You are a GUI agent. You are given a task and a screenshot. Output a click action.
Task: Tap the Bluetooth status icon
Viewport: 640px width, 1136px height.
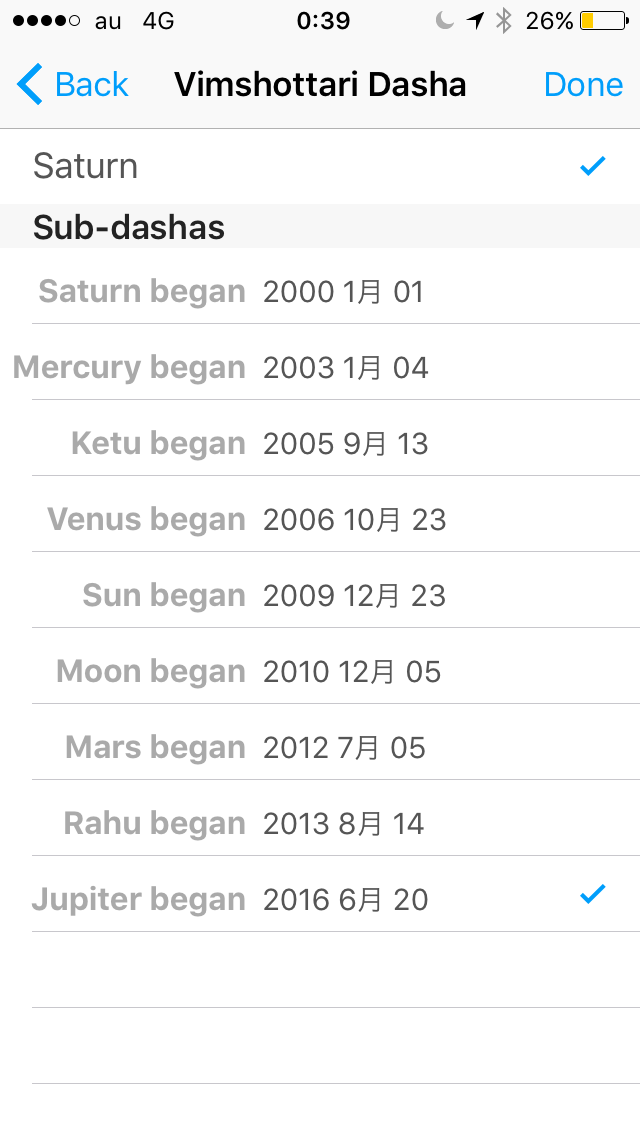click(504, 21)
